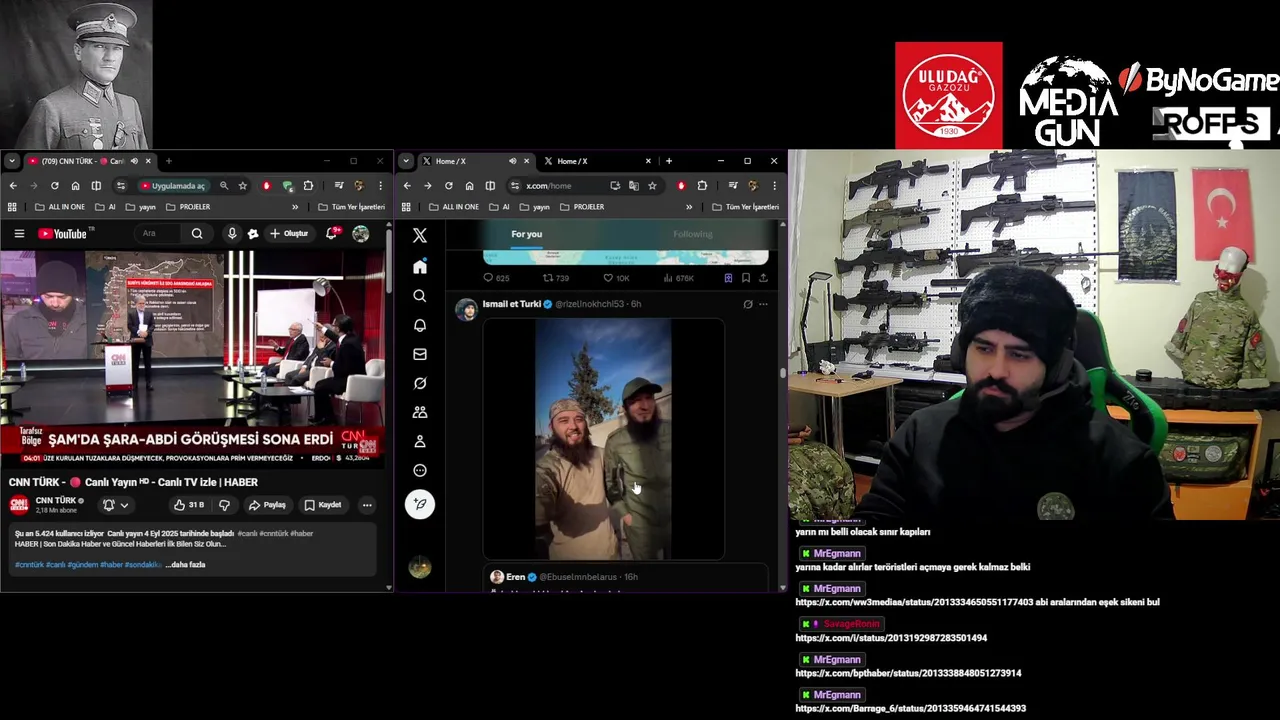1280x720 pixels.
Task: Open YouTube window tab search dropdown
Action: click(x=11, y=161)
